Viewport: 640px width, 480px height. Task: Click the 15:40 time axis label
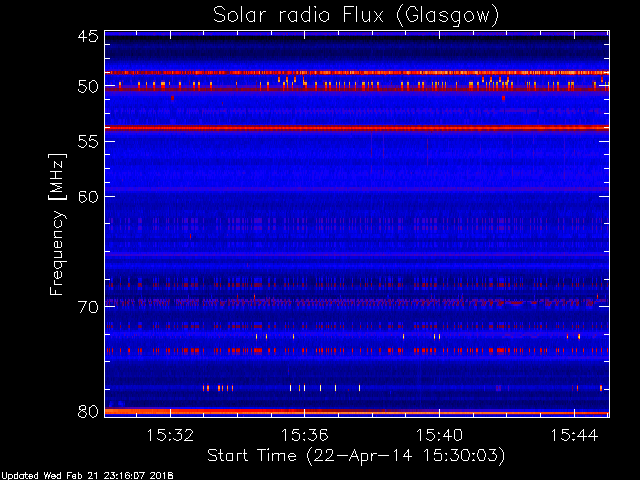click(x=439, y=435)
